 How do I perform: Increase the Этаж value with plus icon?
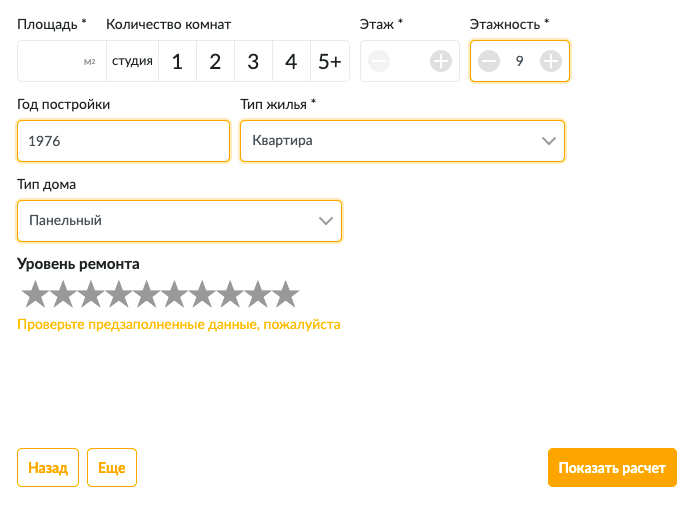[x=441, y=62]
